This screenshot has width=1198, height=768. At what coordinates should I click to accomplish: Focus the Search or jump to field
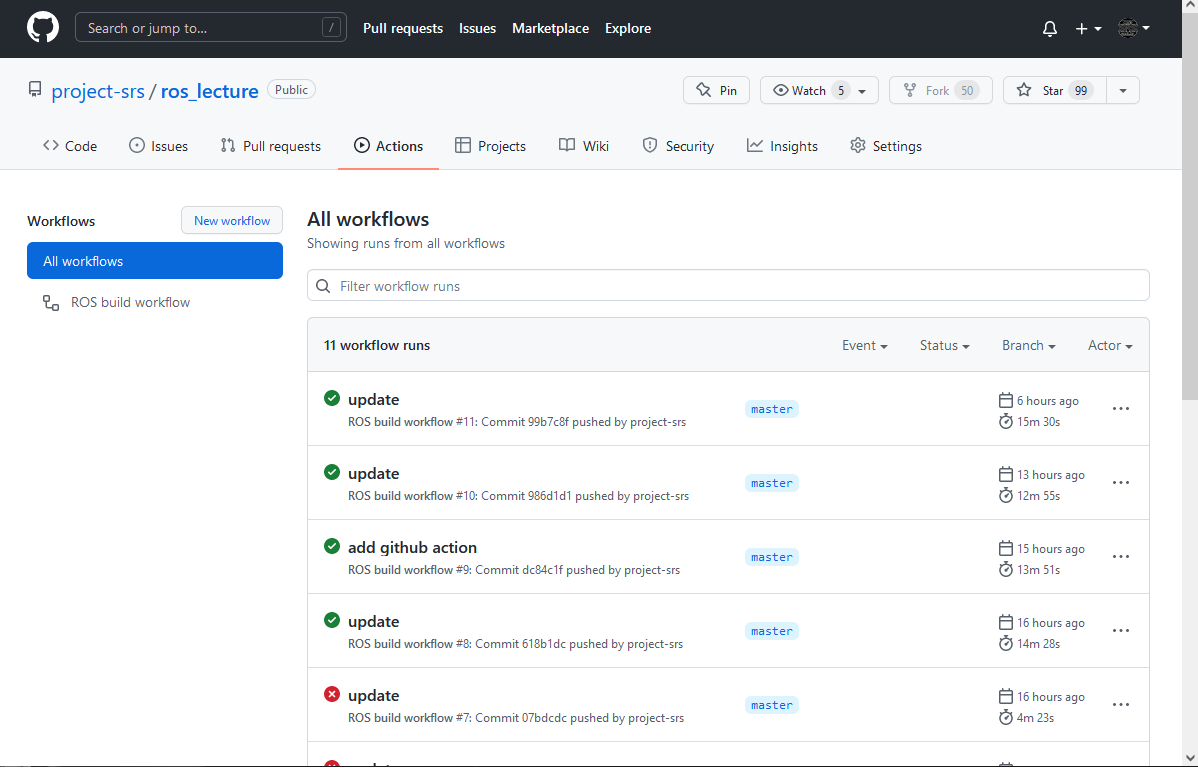click(x=211, y=28)
